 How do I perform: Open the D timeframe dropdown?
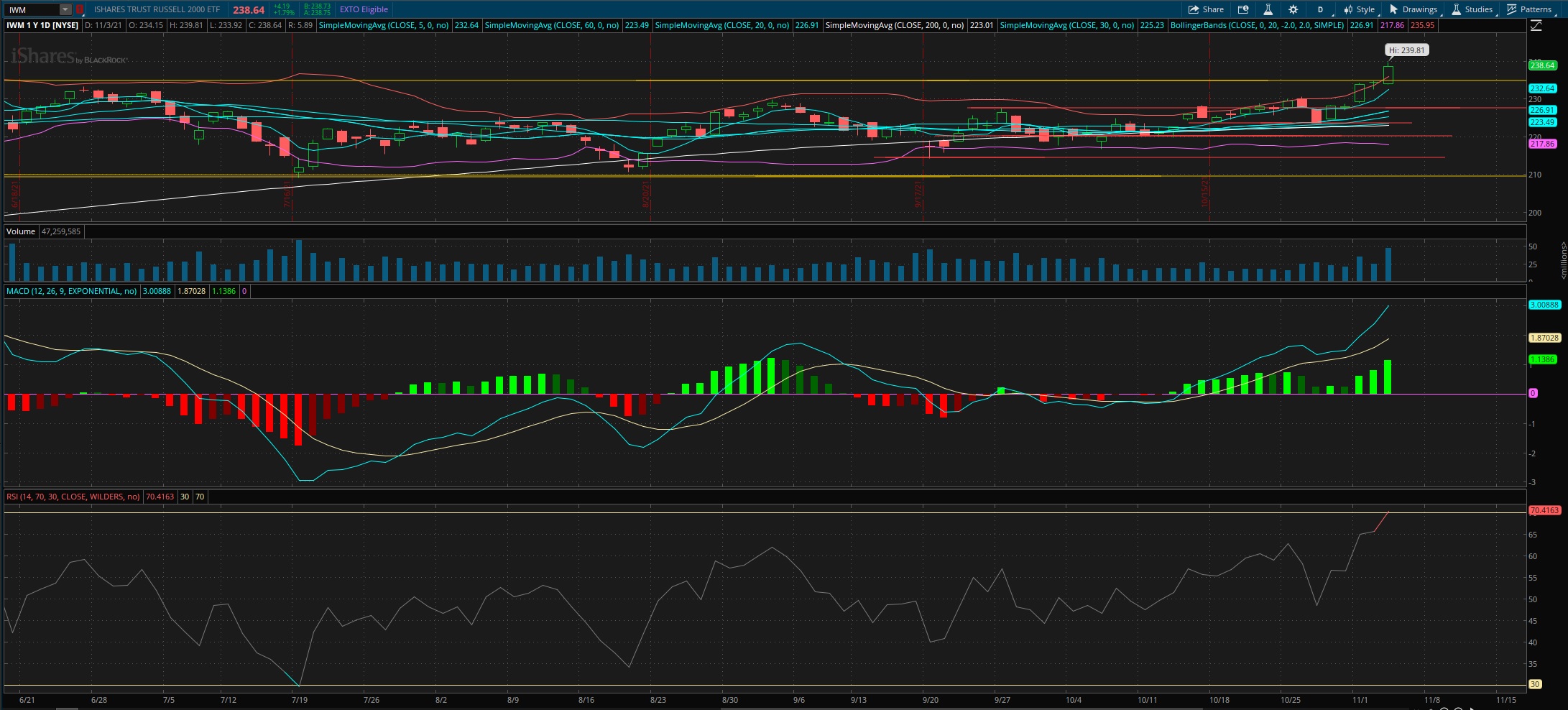pyautogui.click(x=1321, y=9)
